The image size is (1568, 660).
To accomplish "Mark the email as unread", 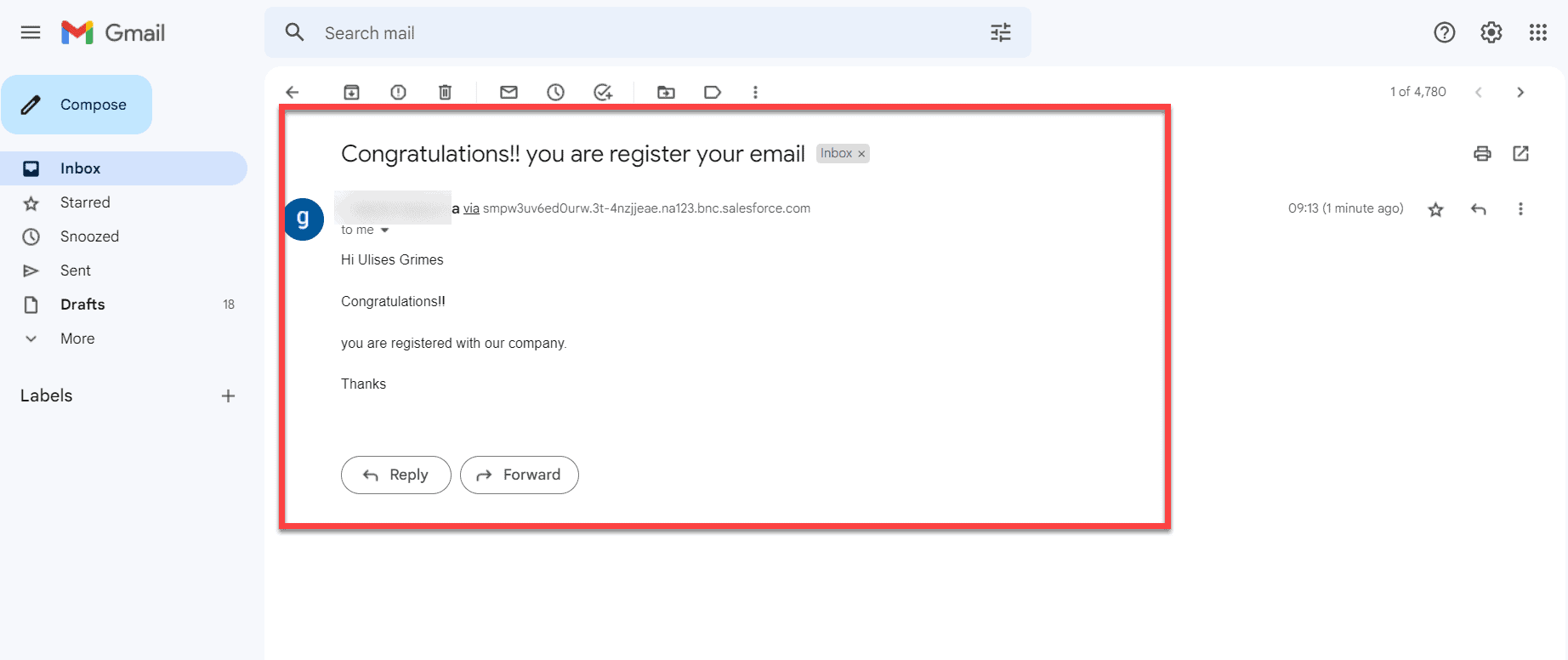I will (x=508, y=92).
